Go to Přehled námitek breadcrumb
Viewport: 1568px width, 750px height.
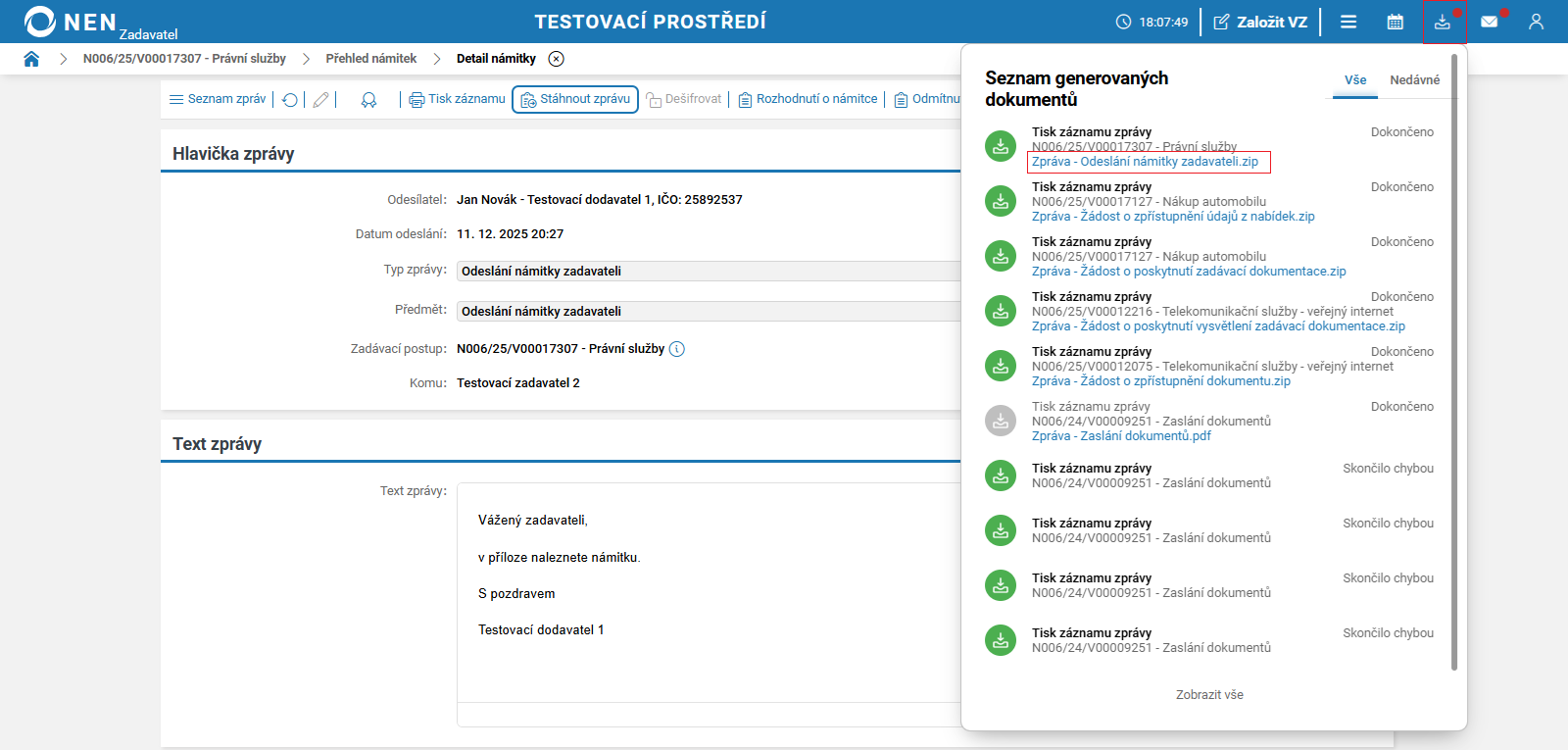pos(371,59)
